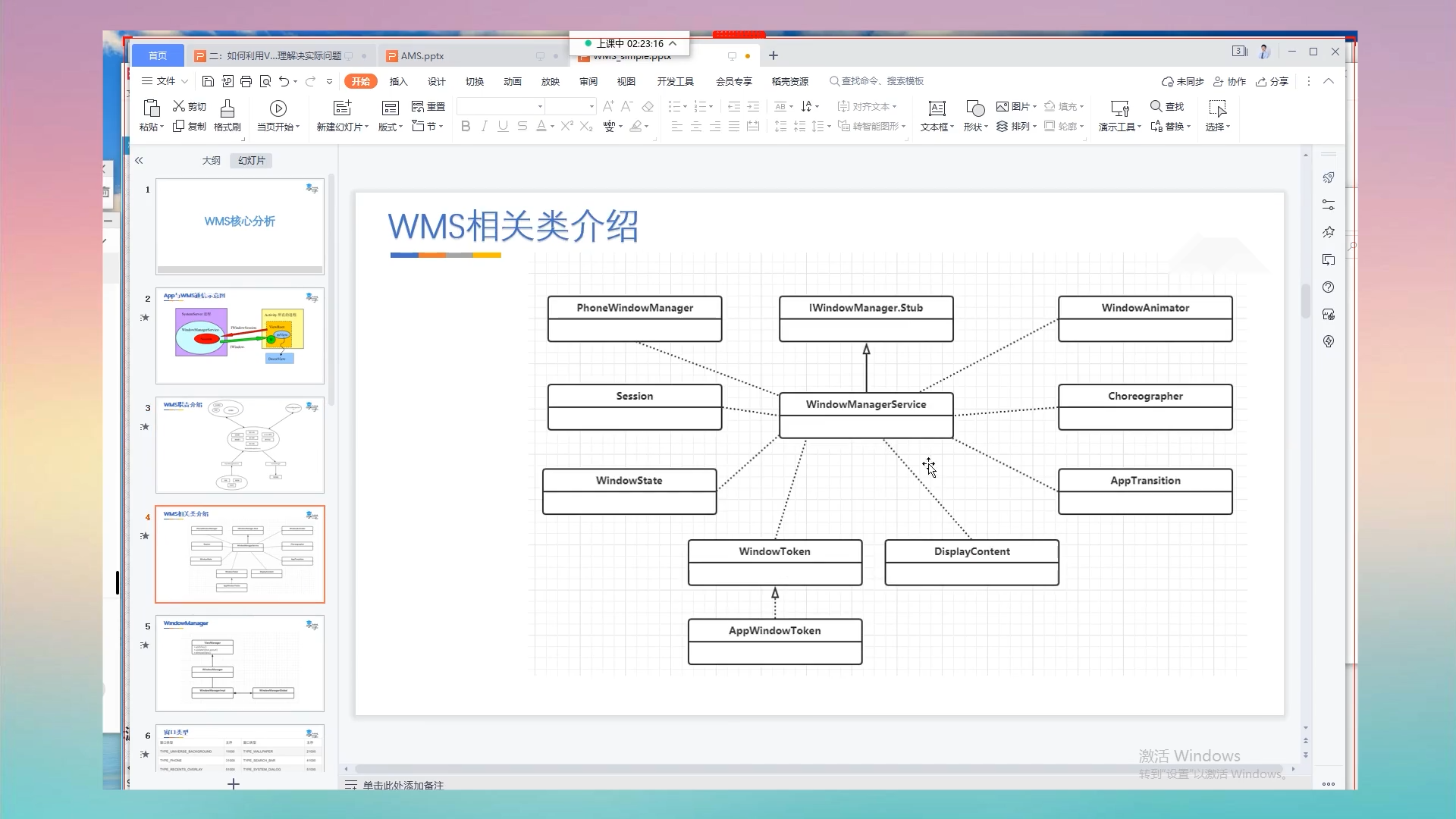Click the undo arrow icon

[x=284, y=81]
